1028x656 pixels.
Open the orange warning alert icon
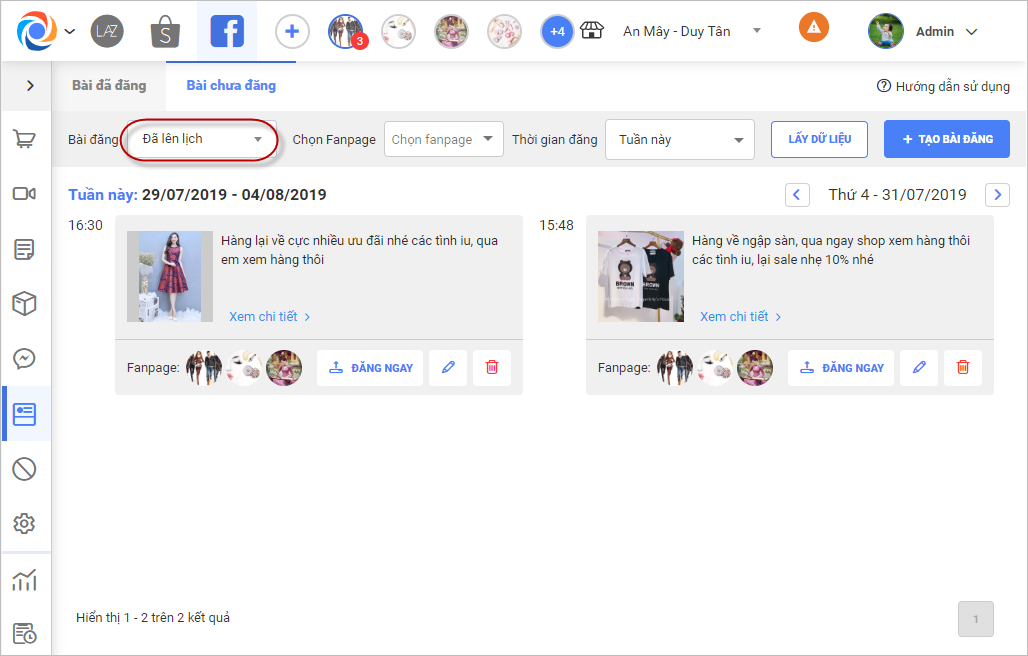814,28
